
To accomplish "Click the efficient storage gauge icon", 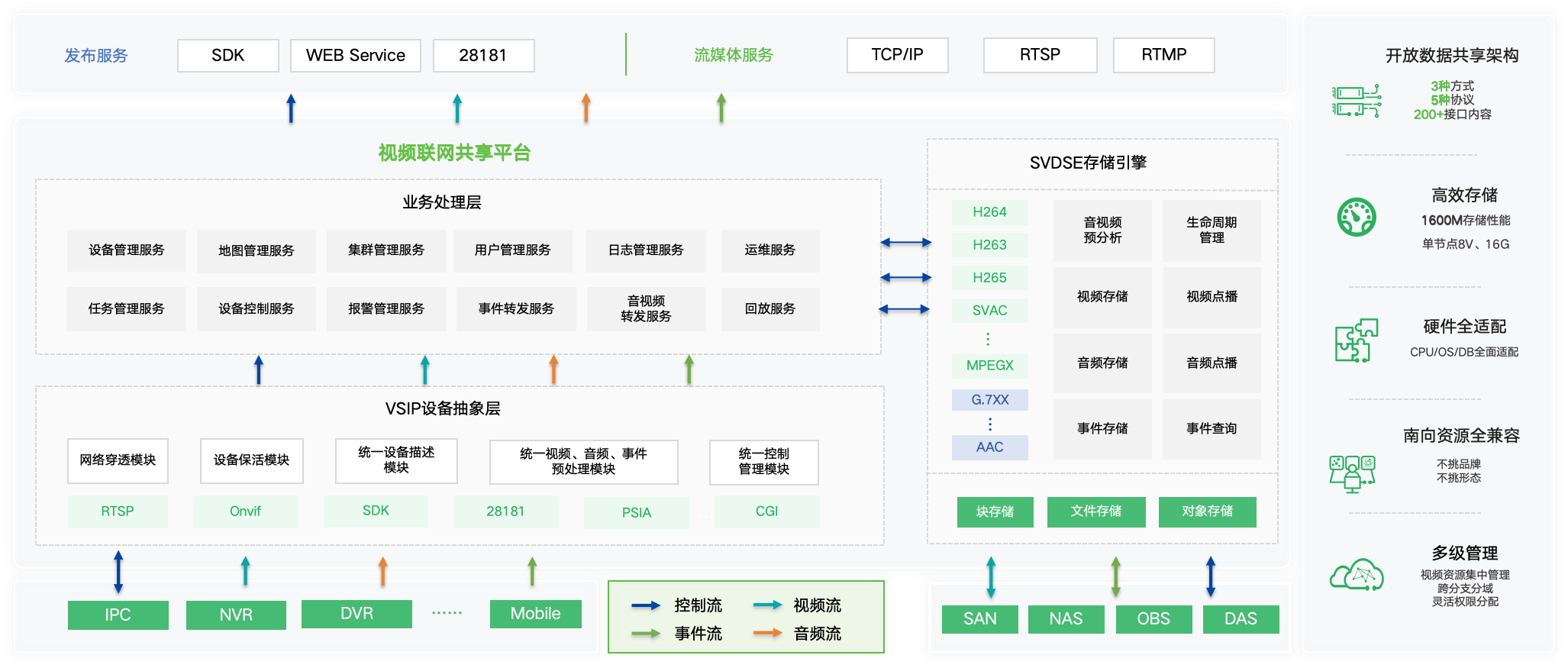I will click(1357, 218).
